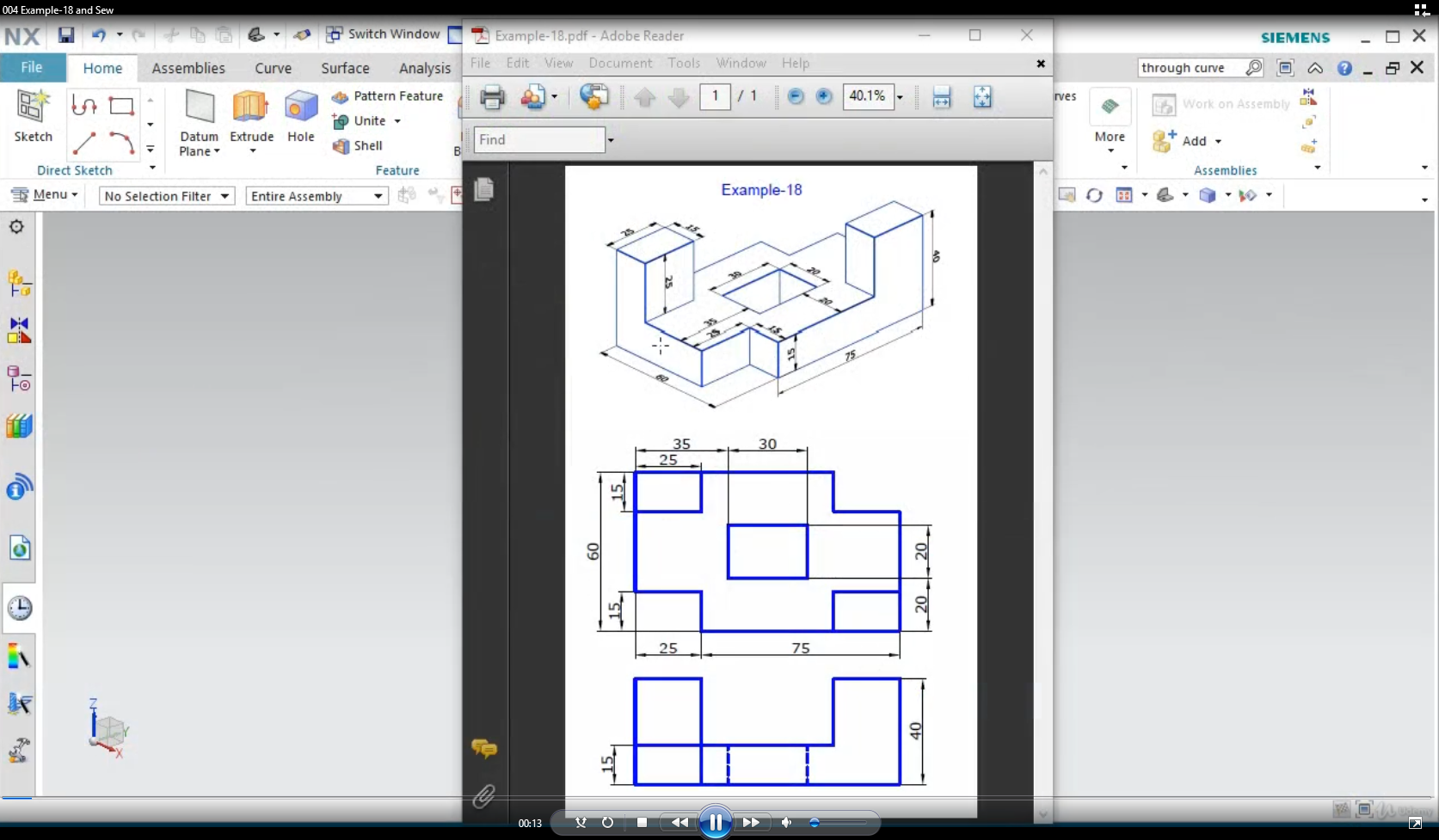Pause the video playback
This screenshot has height=840, width=1439.
(715, 823)
